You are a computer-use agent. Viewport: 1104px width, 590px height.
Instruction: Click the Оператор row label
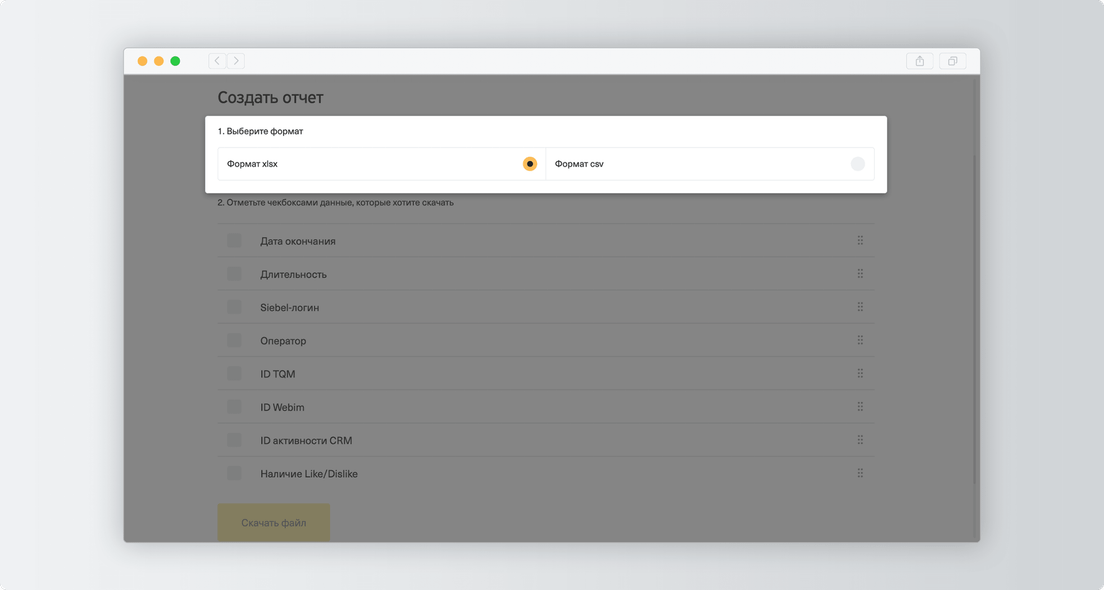[x=283, y=341]
